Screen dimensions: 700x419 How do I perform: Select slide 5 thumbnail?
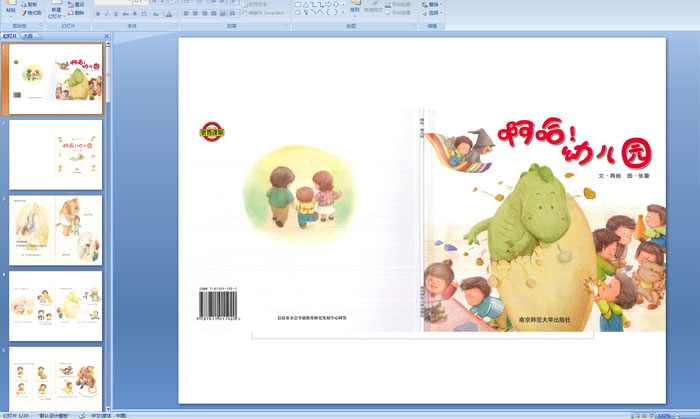pyautogui.click(x=55, y=379)
